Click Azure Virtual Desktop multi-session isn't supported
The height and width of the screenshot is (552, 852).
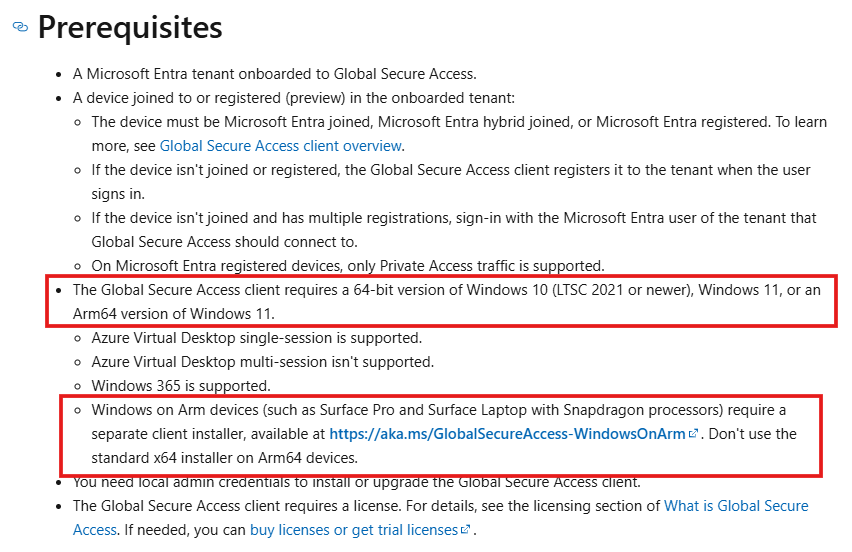262,362
